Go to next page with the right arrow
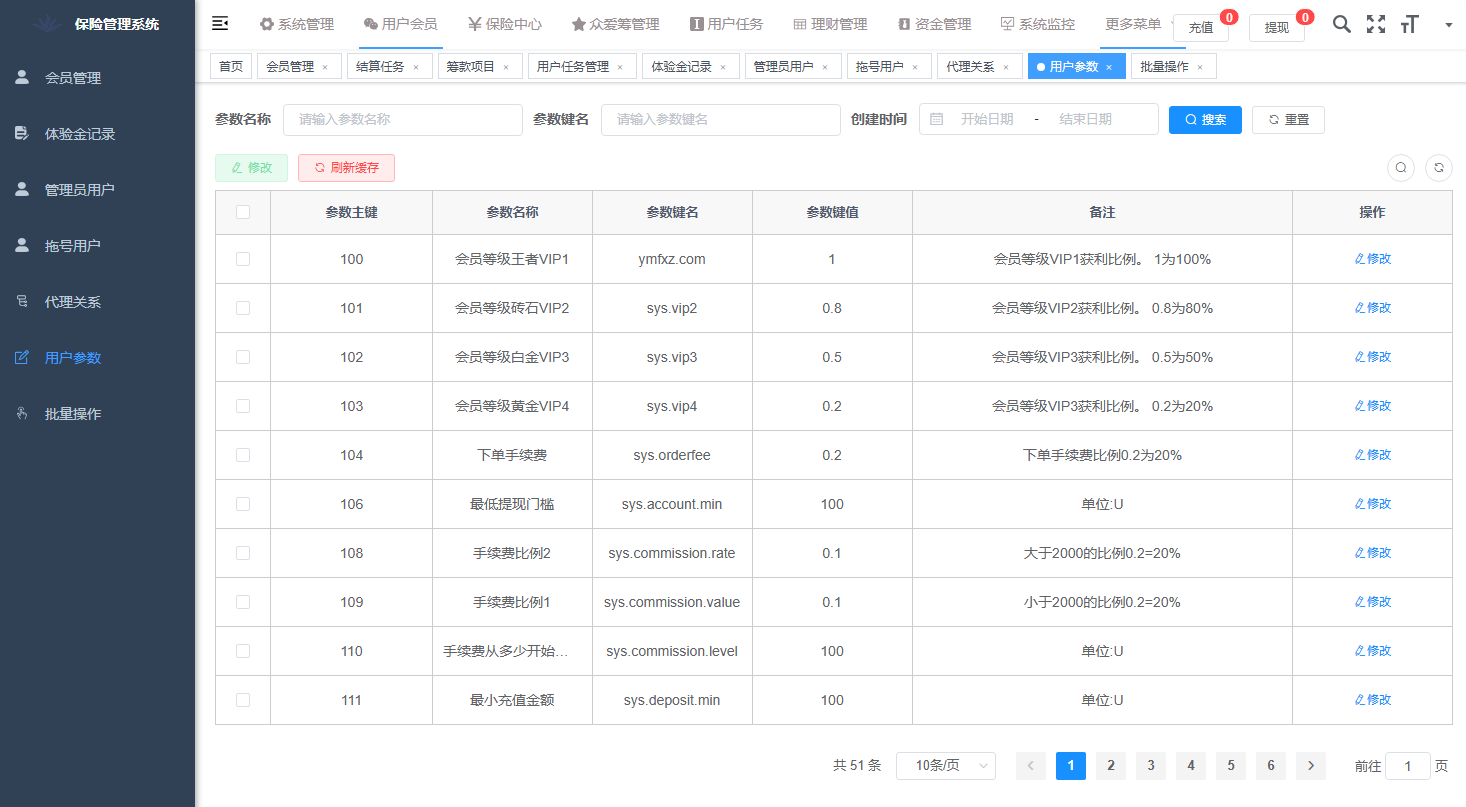 pyautogui.click(x=1311, y=766)
